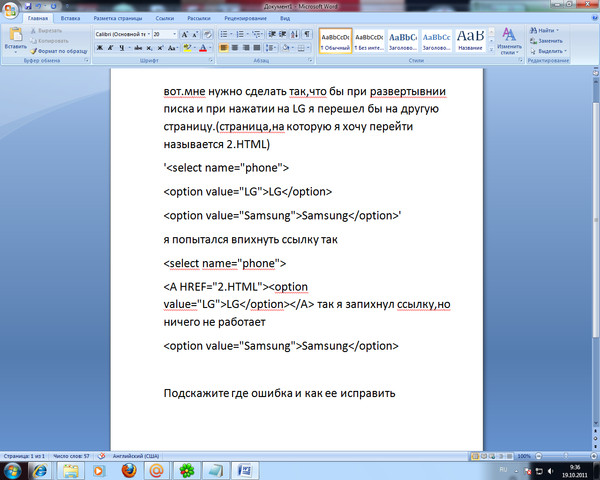Open Разметка страницы ribbon tab
This screenshot has height=480, width=600.
(x=118, y=18)
